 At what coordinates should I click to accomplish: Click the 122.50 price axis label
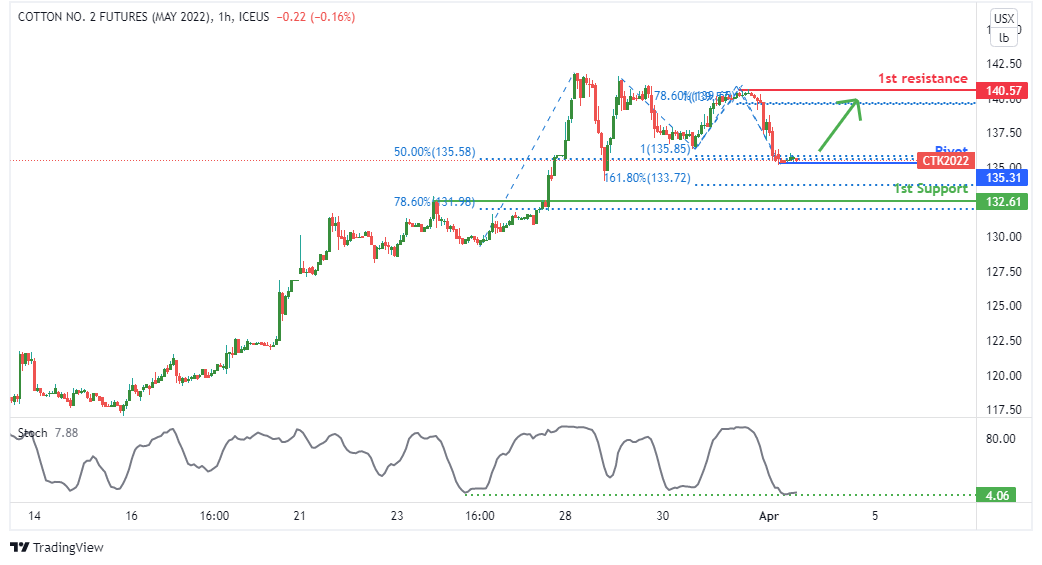point(1003,340)
